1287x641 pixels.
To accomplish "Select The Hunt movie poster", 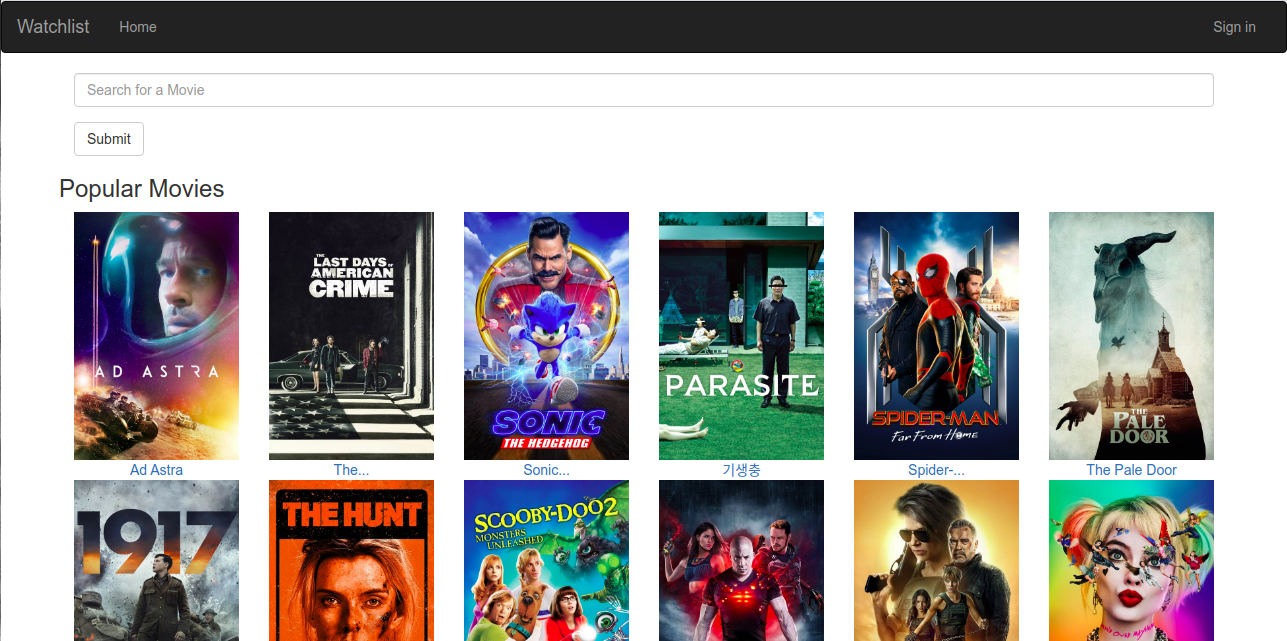I will click(351, 560).
